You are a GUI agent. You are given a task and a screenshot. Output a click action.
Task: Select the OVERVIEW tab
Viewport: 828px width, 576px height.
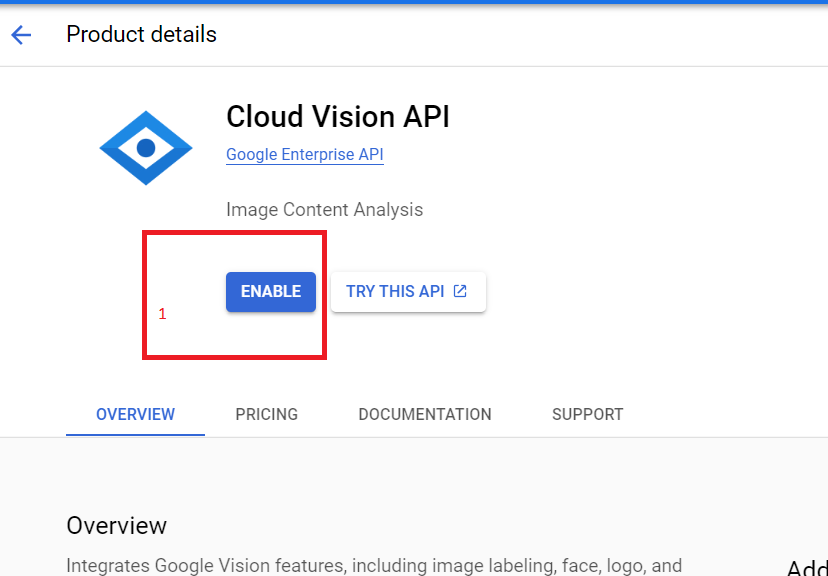point(135,414)
